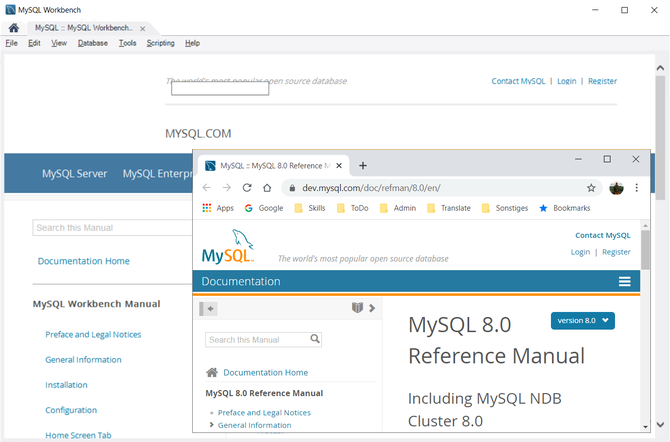Open the Configuration section link
The image size is (670, 442).
71,410
